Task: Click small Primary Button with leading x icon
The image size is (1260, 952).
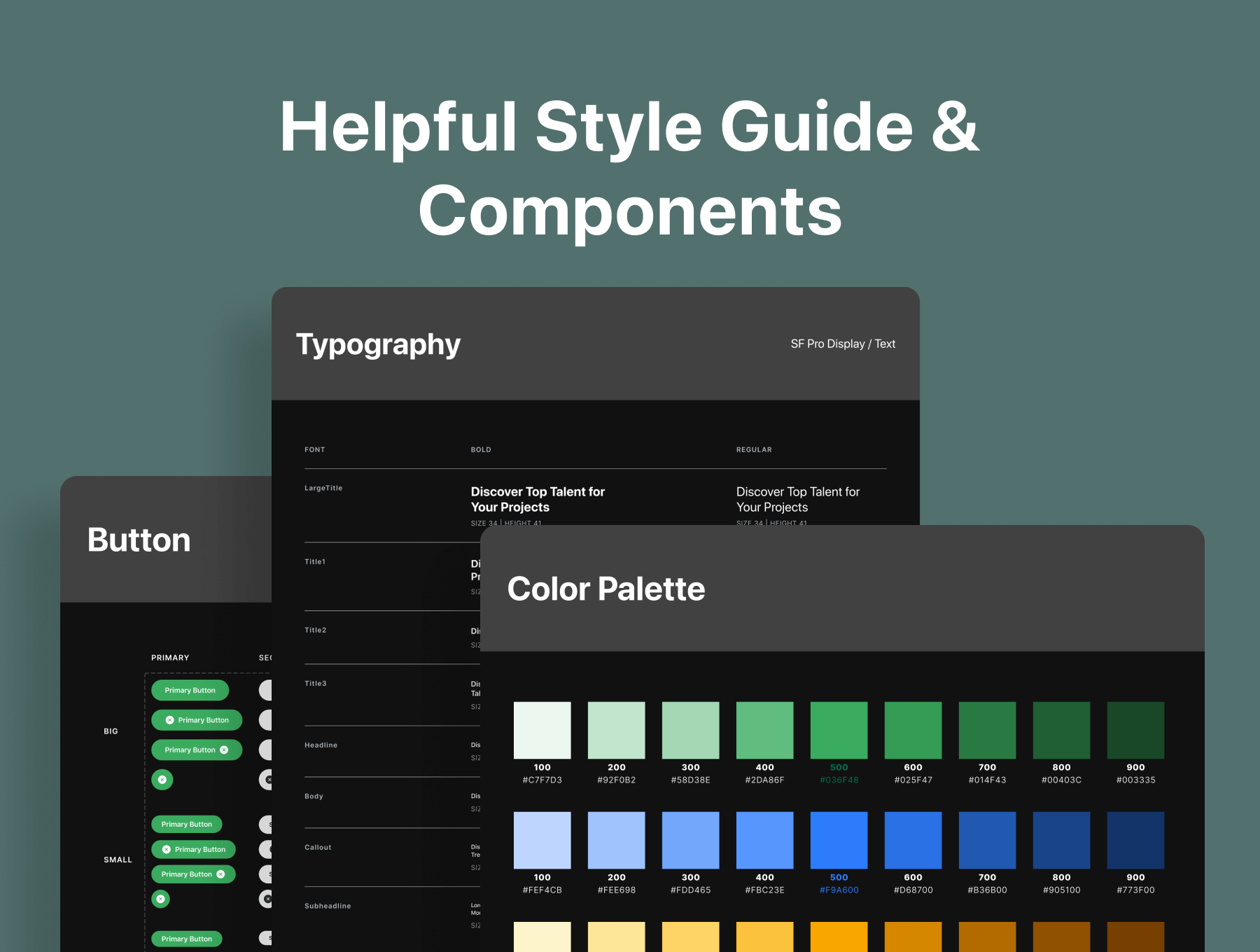Action: coord(193,849)
